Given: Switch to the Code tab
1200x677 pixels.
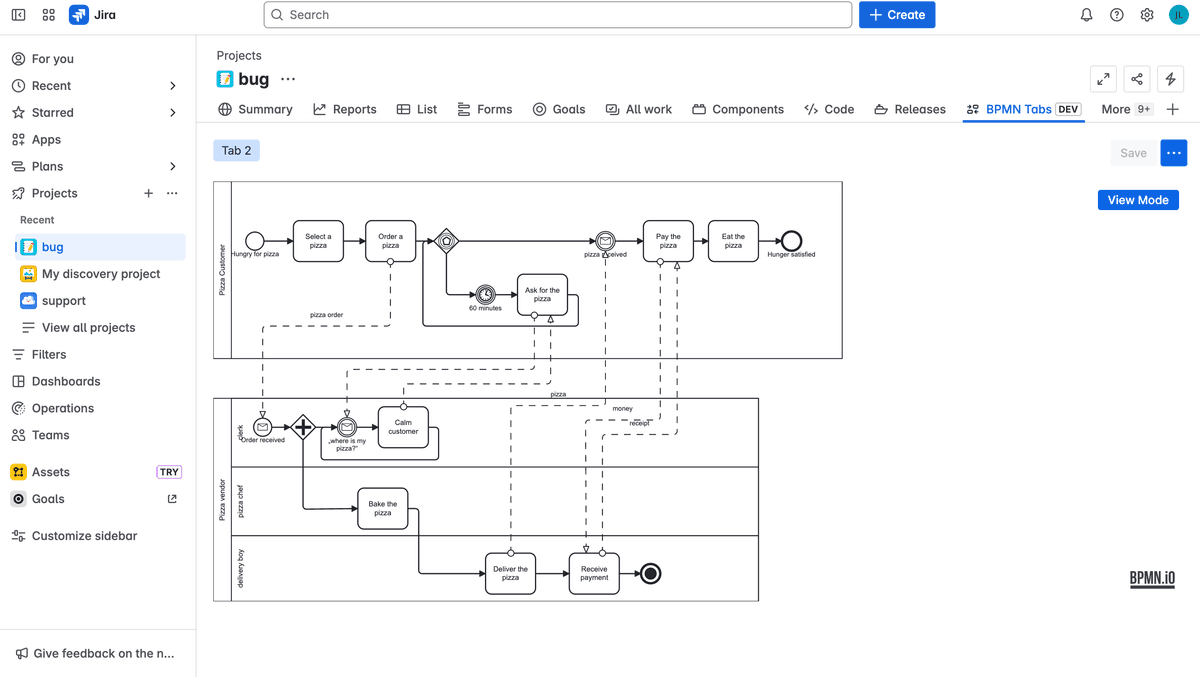Looking at the screenshot, I should (x=829, y=109).
